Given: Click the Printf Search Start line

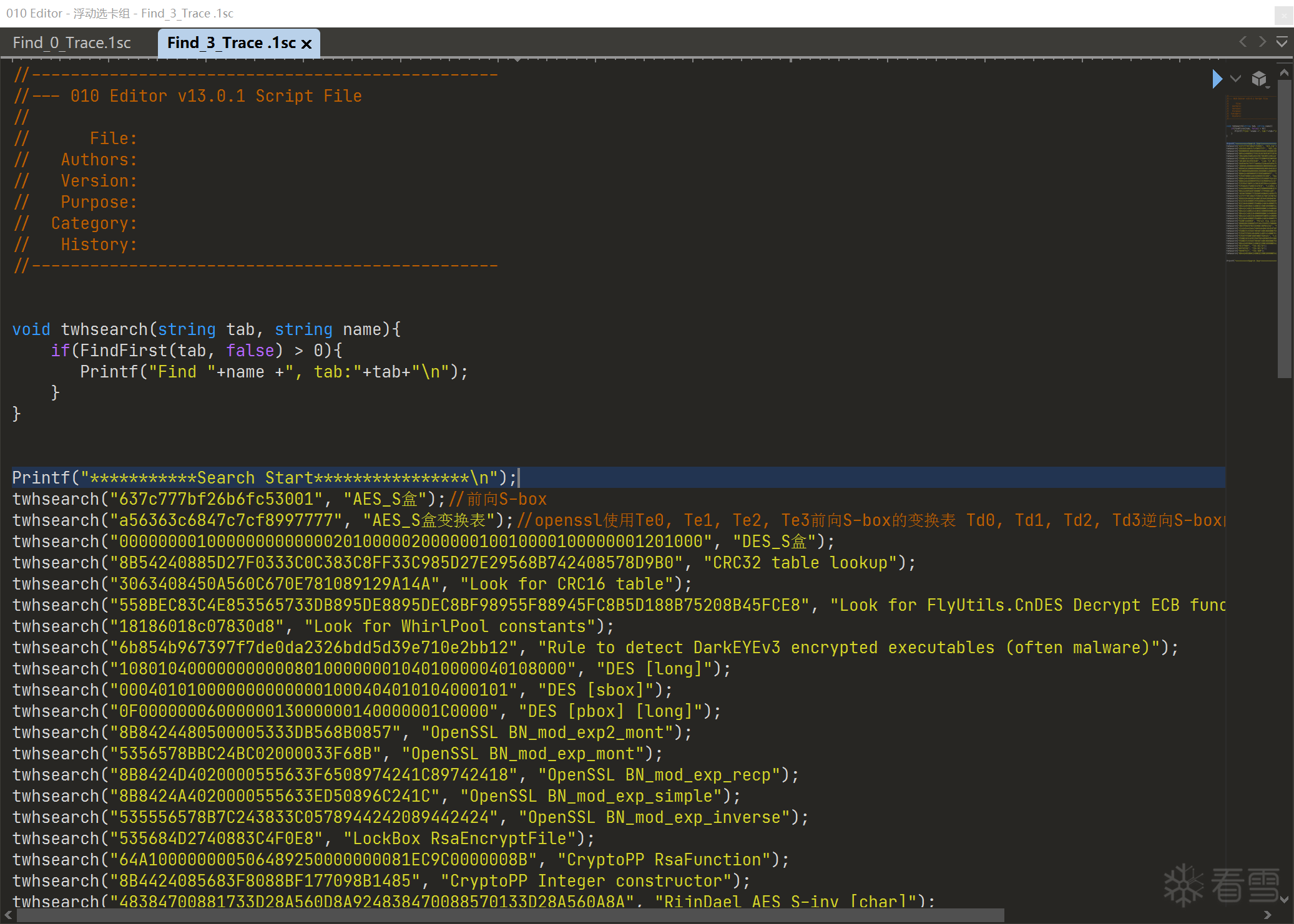Looking at the screenshot, I should tap(265, 478).
